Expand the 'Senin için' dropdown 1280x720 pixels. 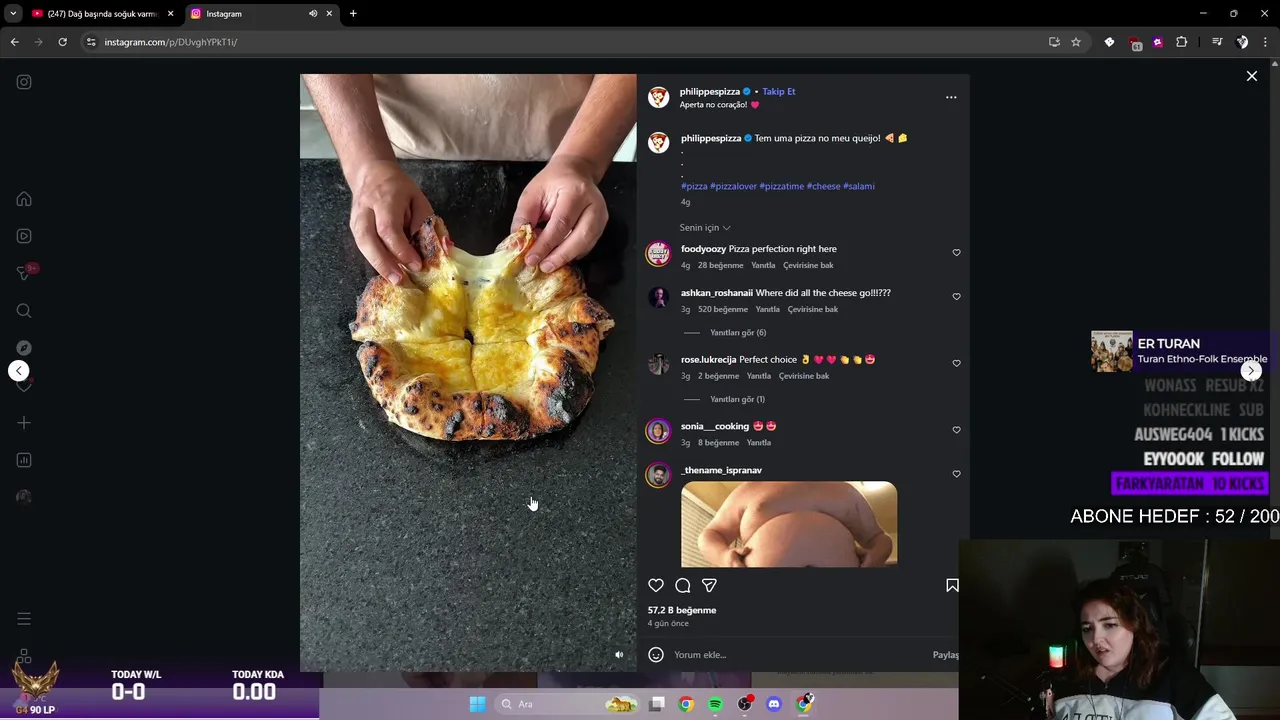(705, 228)
